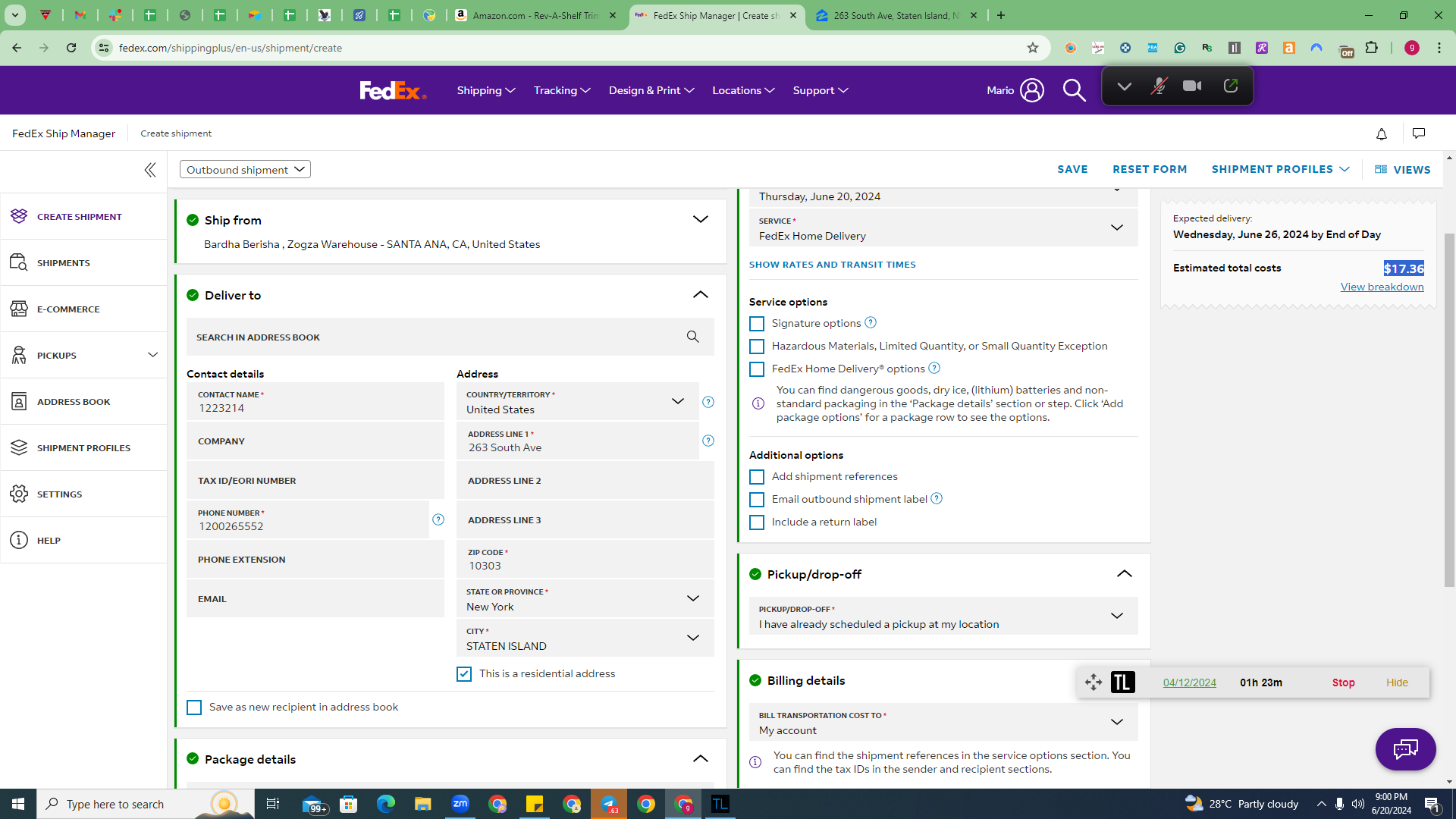Check Include a return label checkbox
The width and height of the screenshot is (1456, 819).
pos(757,522)
